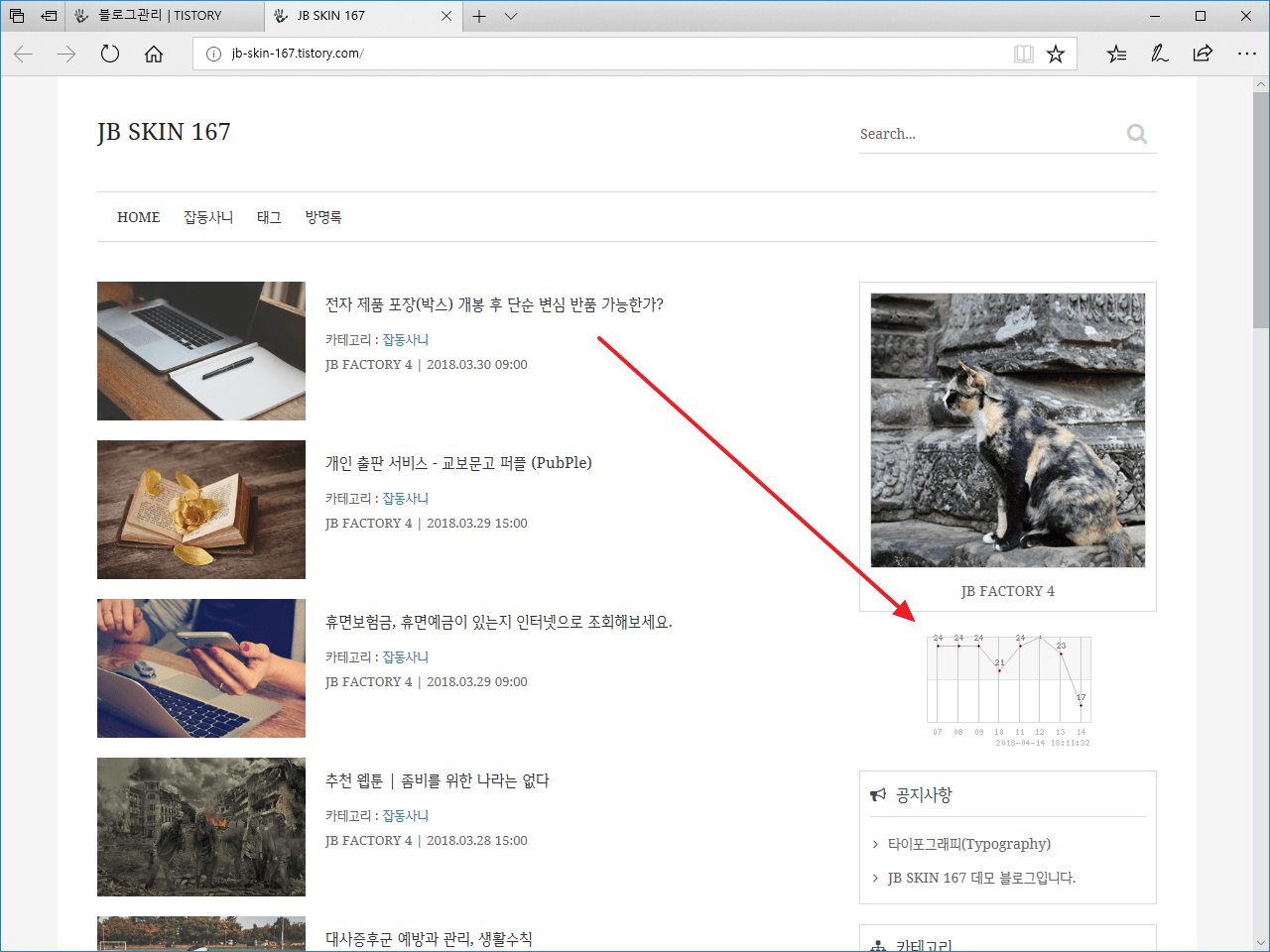Click the site info icon
The width and height of the screenshot is (1270, 952).
tap(212, 54)
